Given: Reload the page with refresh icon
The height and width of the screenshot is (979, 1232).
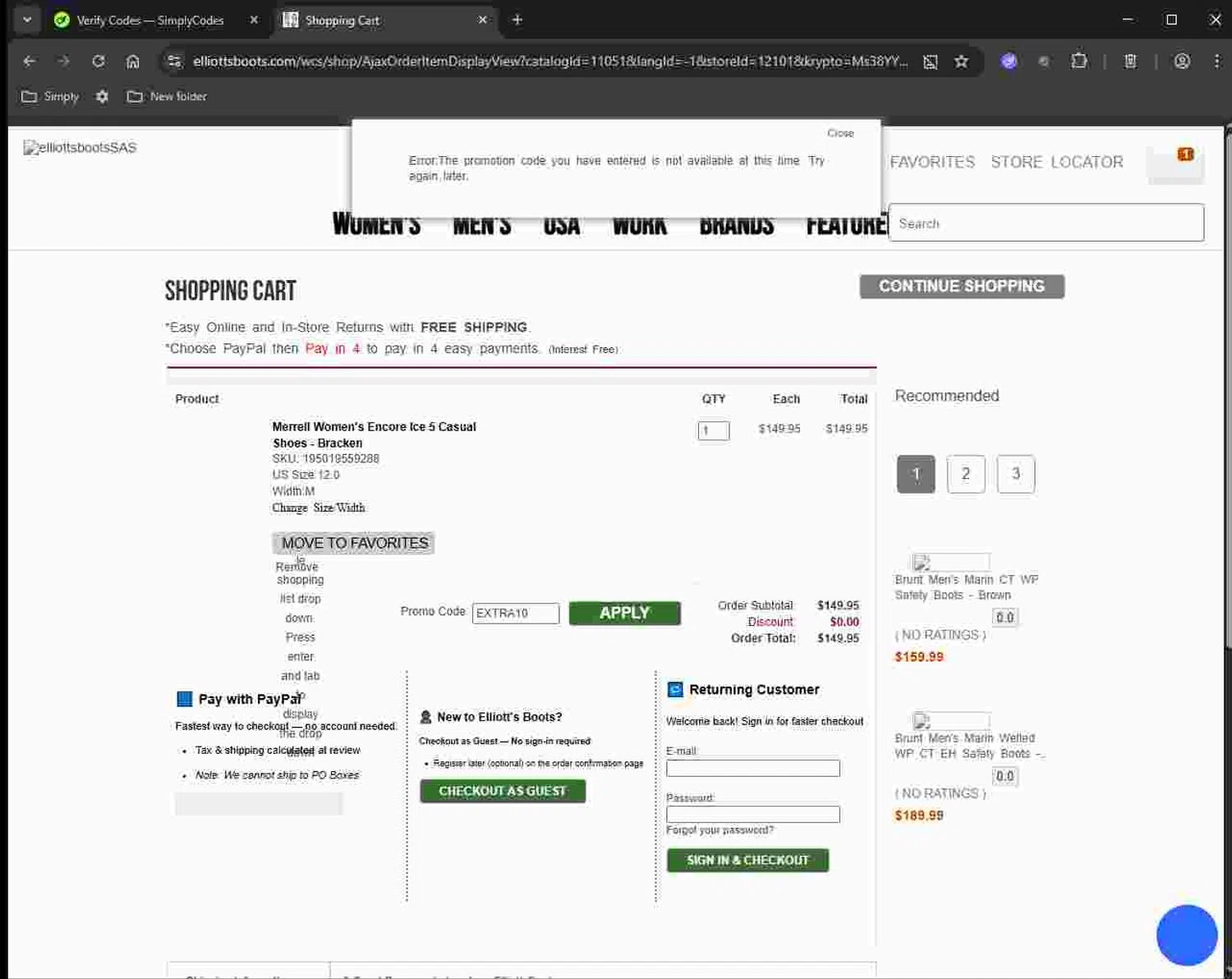Looking at the screenshot, I should pyautogui.click(x=98, y=61).
